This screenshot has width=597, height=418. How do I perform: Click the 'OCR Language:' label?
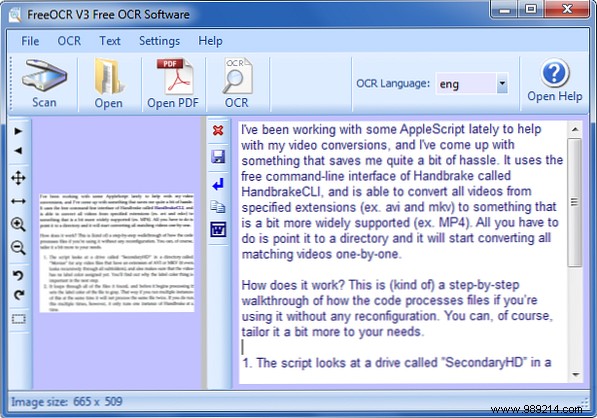393,83
